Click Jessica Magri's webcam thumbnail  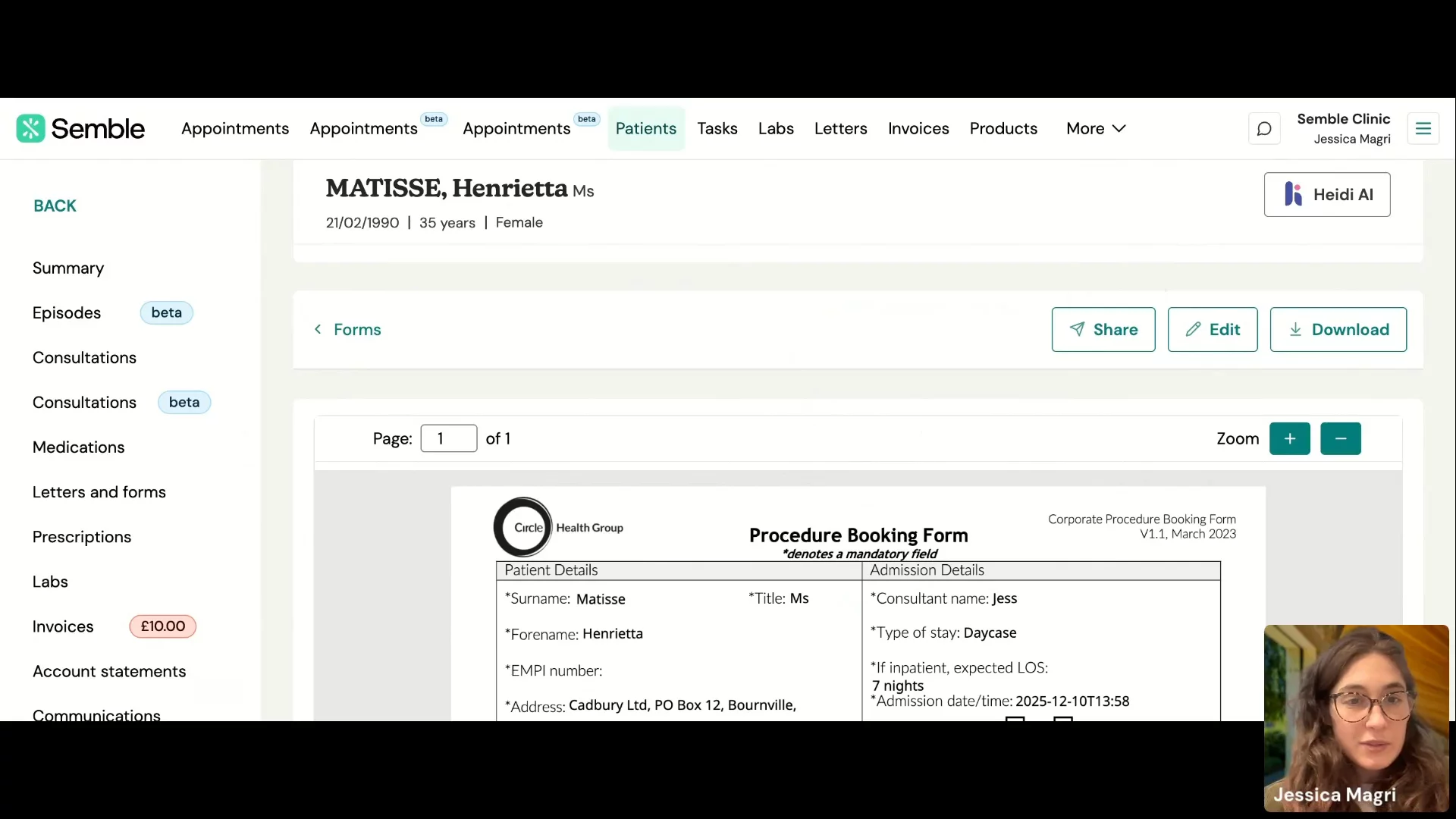pos(1356,717)
